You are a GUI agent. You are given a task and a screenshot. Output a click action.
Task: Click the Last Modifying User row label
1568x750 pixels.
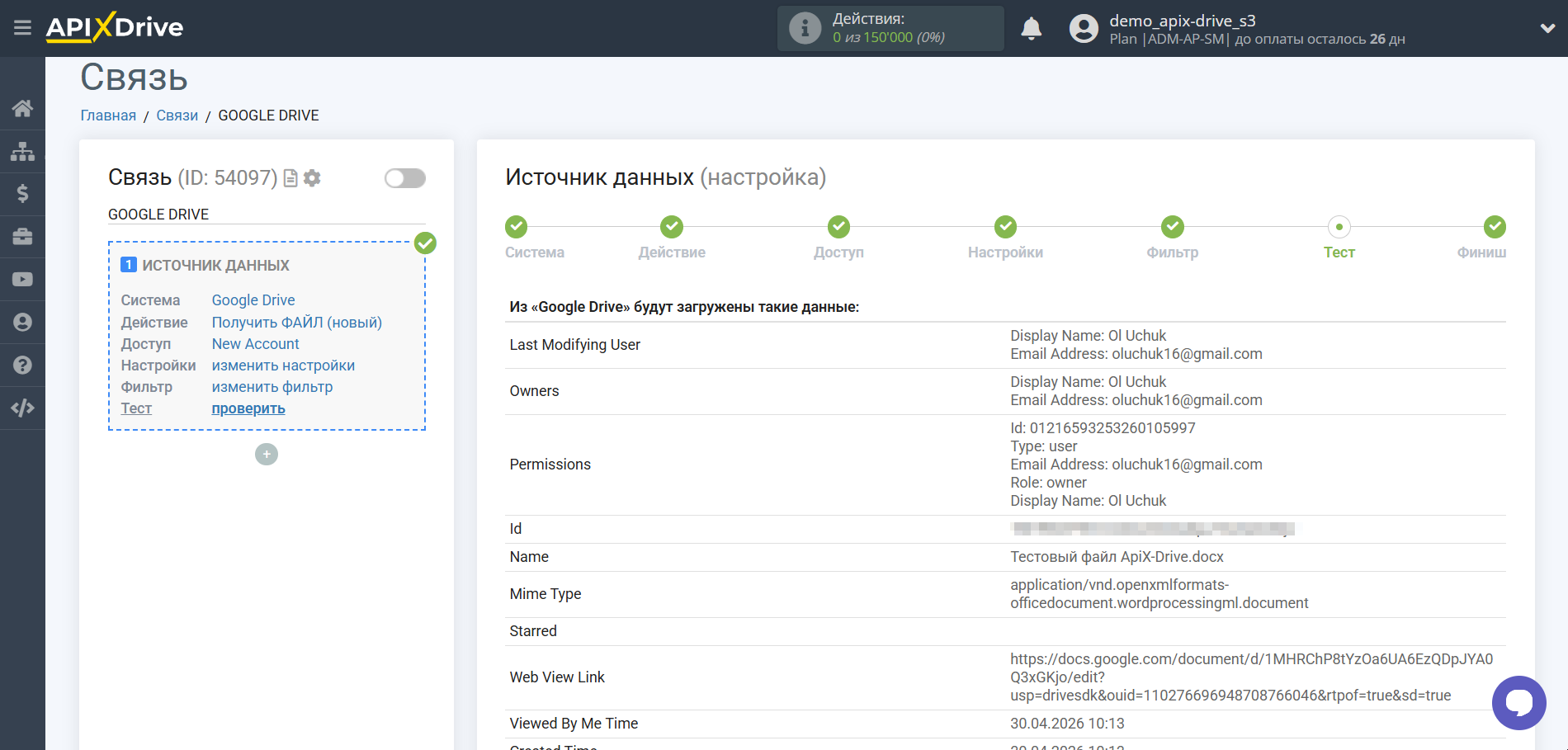tap(575, 345)
